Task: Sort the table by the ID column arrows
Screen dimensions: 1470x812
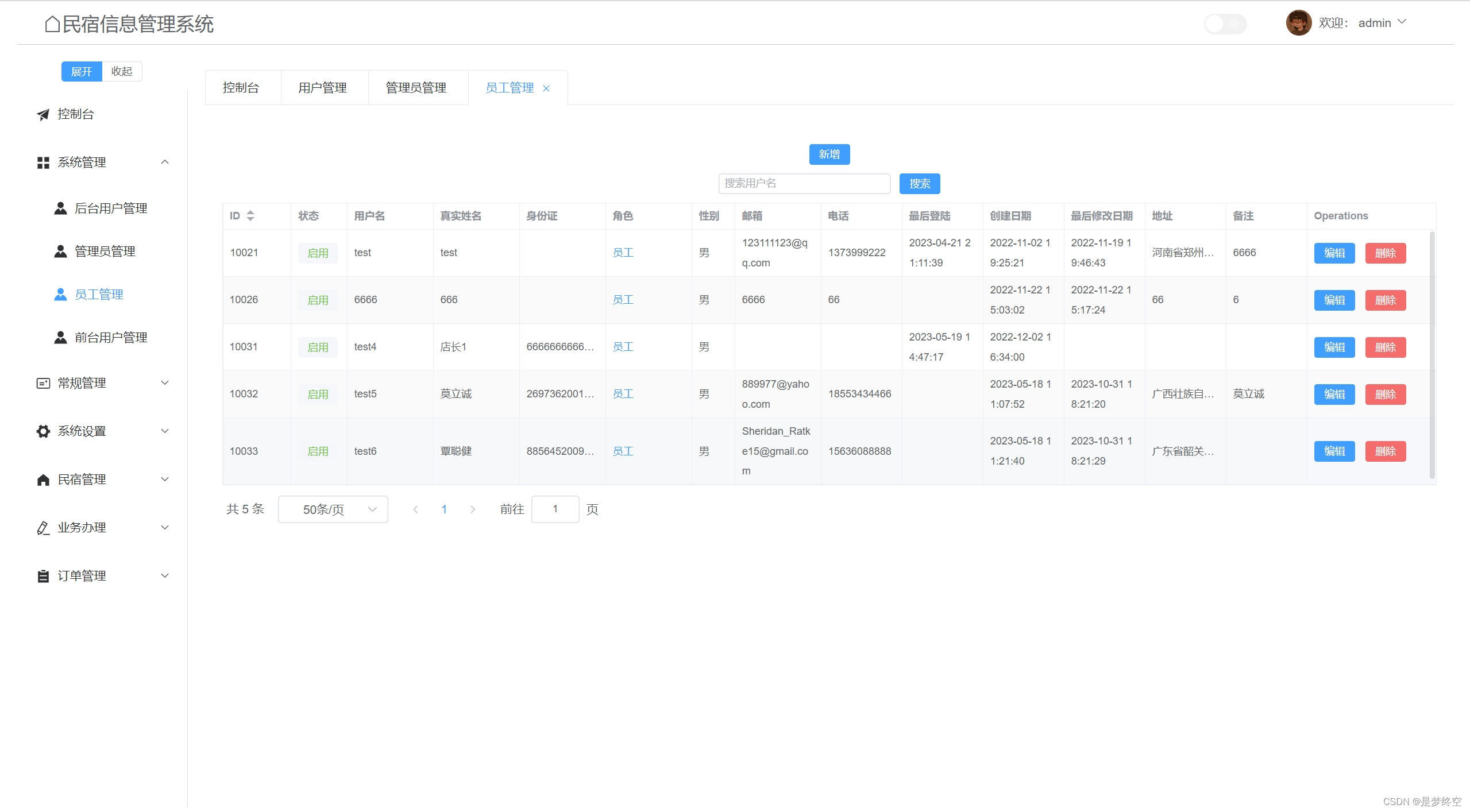Action: [250, 216]
